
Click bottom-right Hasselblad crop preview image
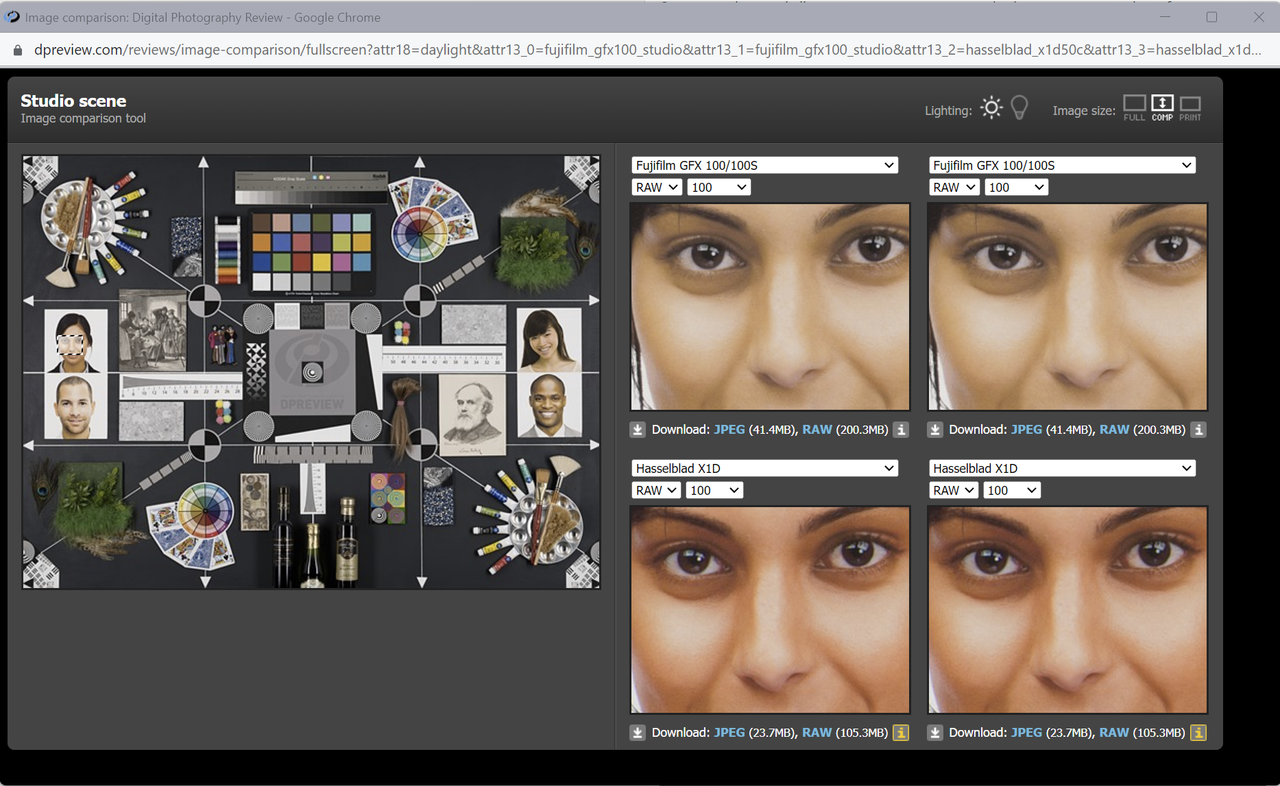pos(1068,610)
